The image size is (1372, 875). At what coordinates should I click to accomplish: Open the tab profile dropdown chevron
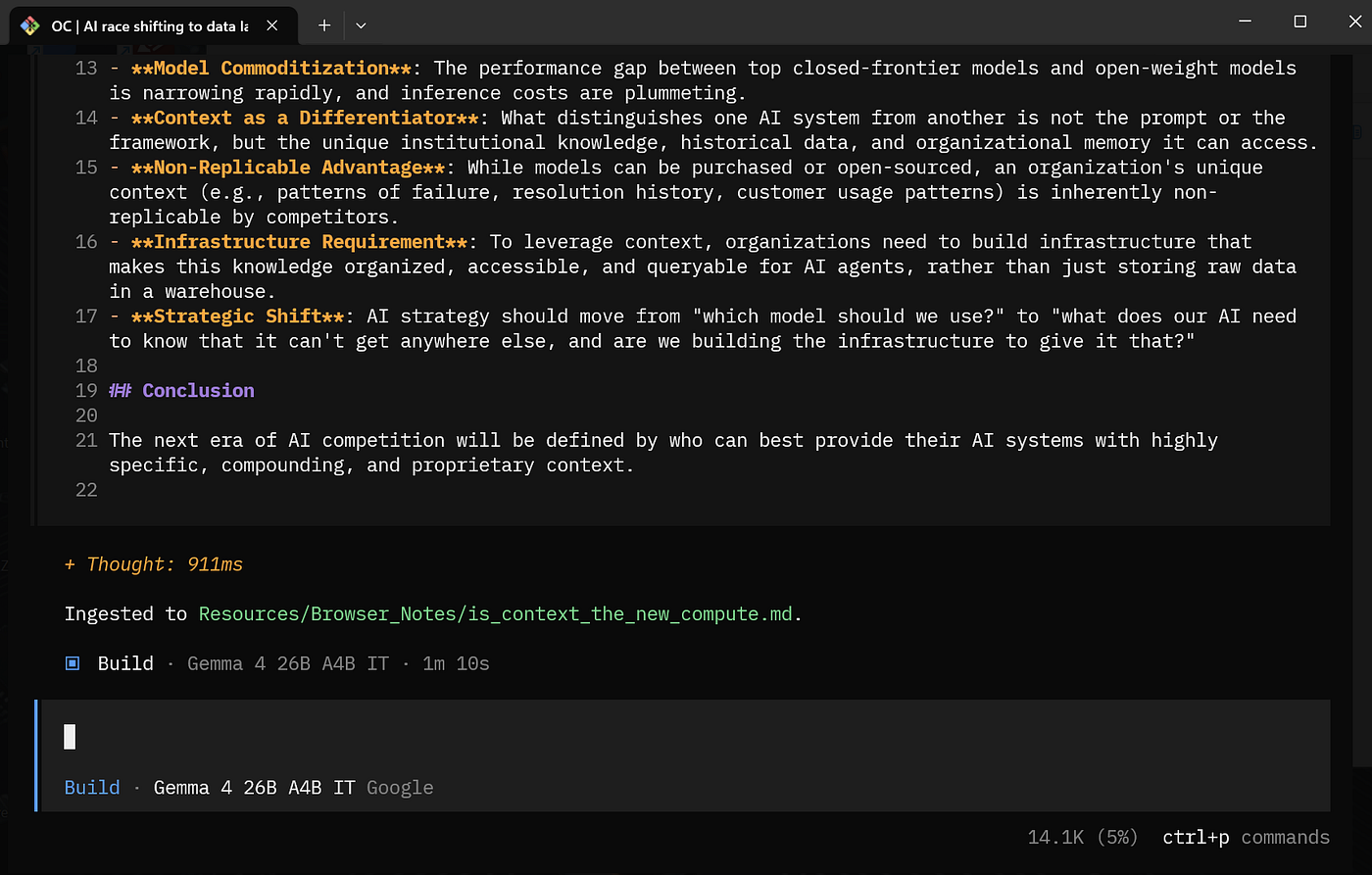tap(361, 25)
